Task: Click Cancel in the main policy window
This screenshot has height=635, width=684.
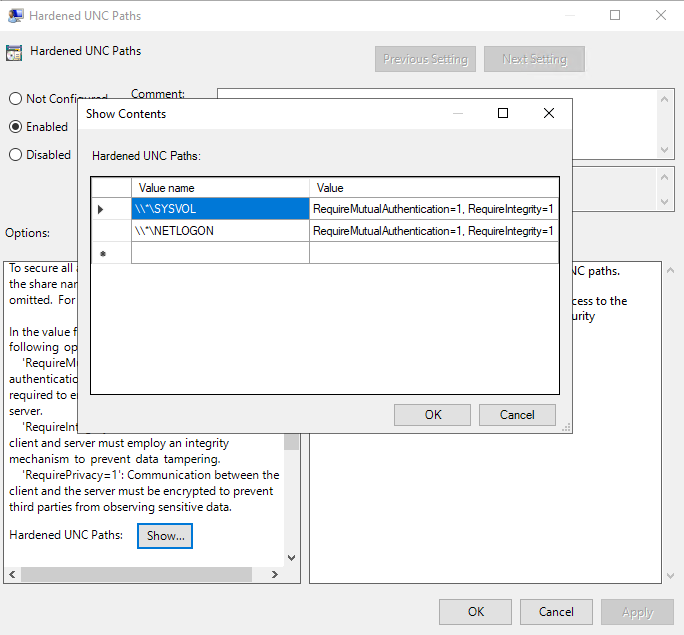Action: [556, 612]
